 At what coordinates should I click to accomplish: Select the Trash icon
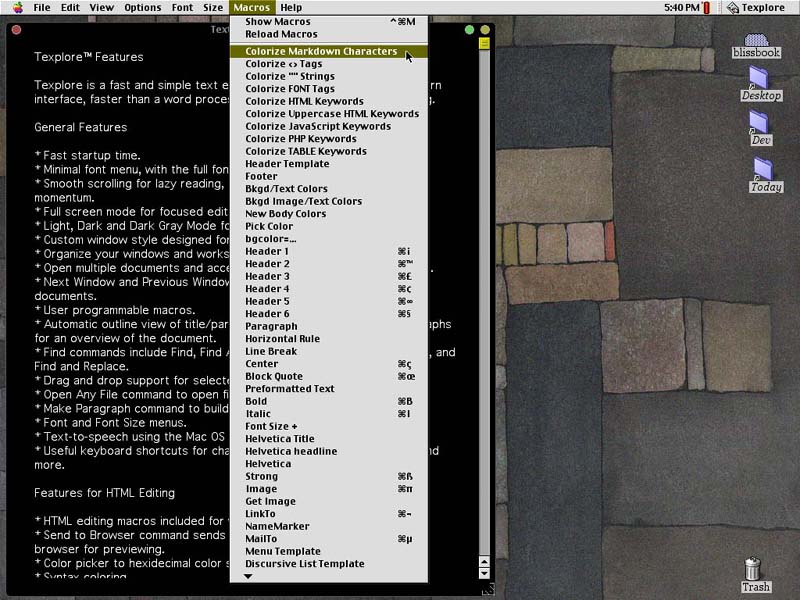[x=755, y=575]
